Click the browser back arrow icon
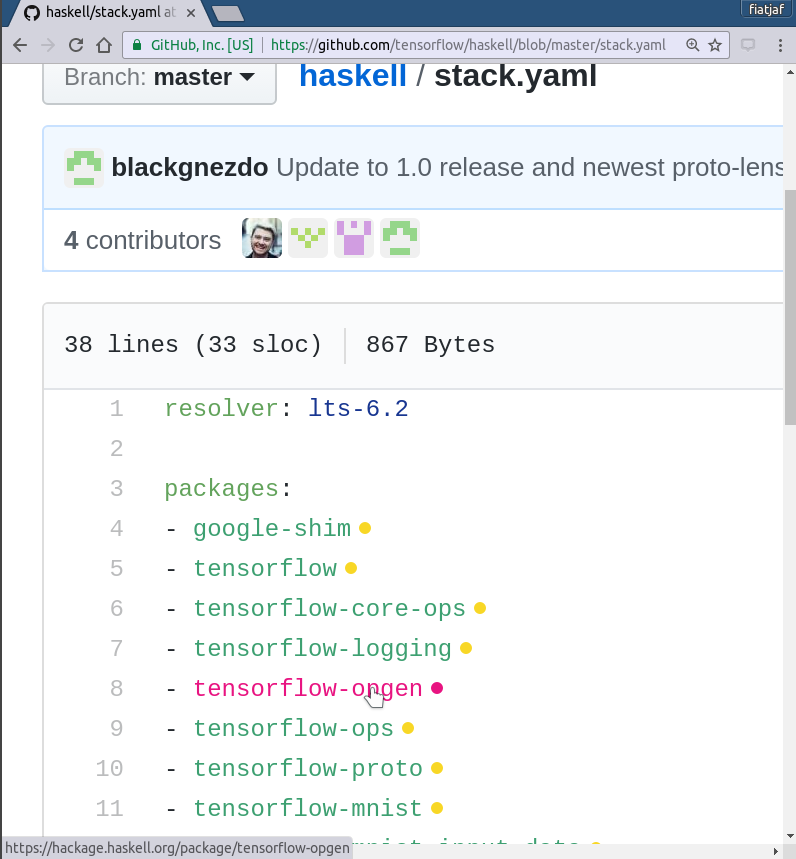The width and height of the screenshot is (796, 859). click(x=20, y=45)
